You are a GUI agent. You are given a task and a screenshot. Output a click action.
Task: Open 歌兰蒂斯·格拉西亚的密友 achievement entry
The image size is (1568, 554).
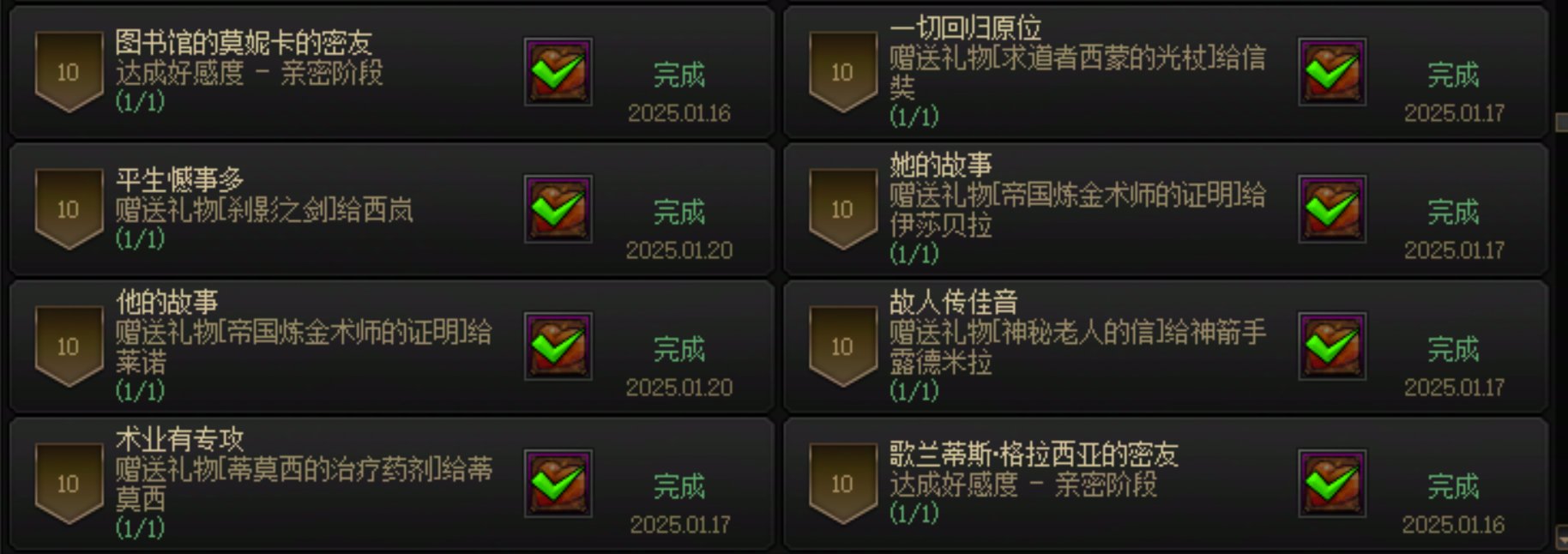[1166, 484]
